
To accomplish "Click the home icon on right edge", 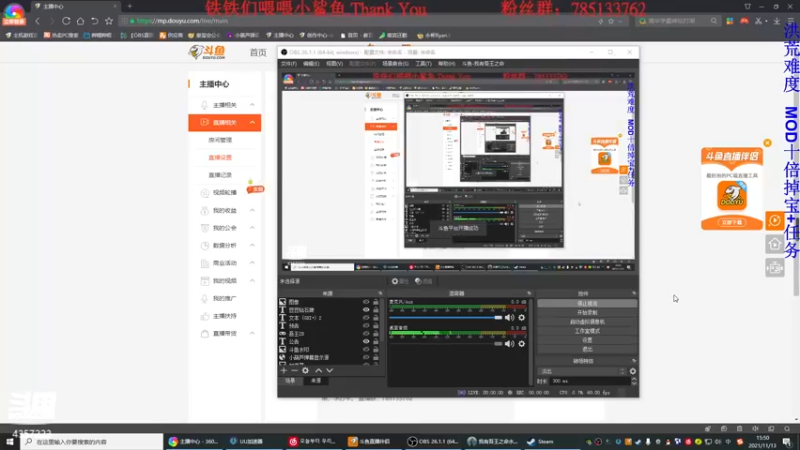I will (774, 244).
